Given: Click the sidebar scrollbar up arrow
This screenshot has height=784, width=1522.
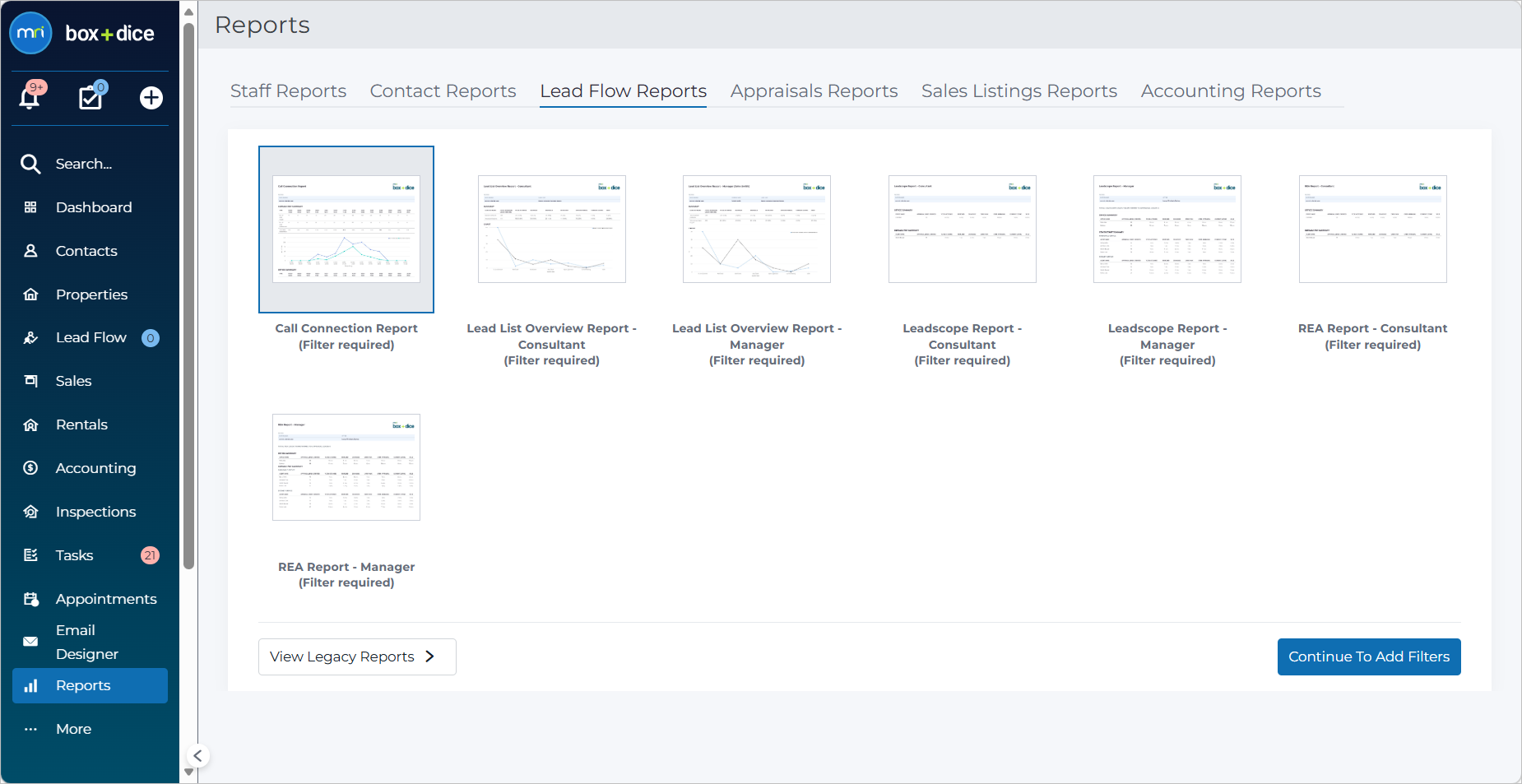Looking at the screenshot, I should coord(188,12).
